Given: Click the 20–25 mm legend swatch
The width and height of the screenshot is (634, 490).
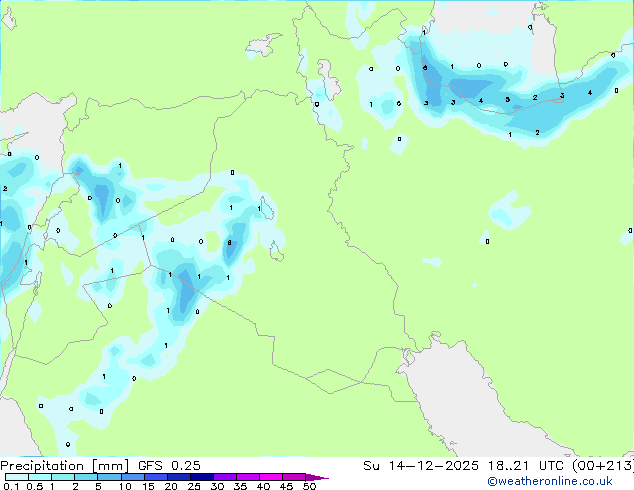Looking at the screenshot, I should 178,477.
